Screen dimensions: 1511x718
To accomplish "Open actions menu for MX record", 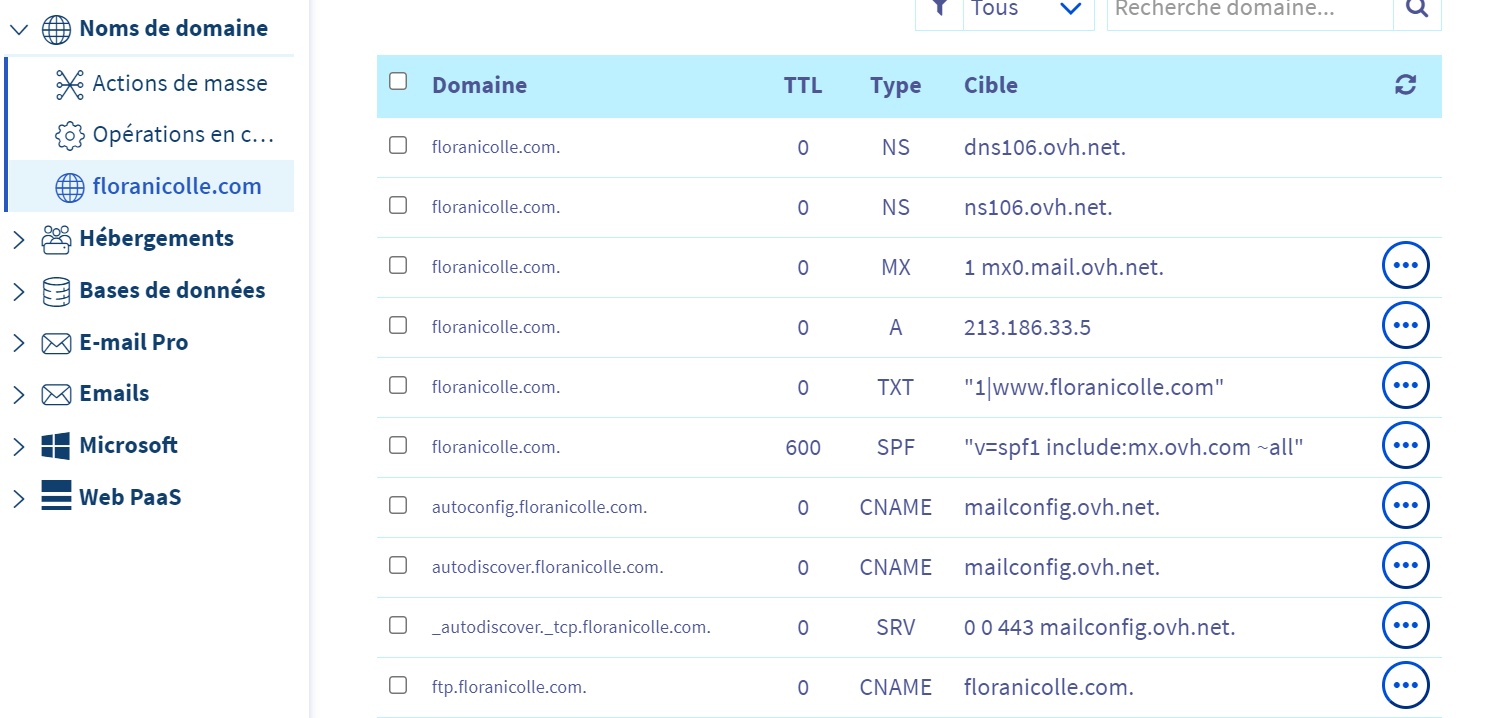I will [1405, 265].
